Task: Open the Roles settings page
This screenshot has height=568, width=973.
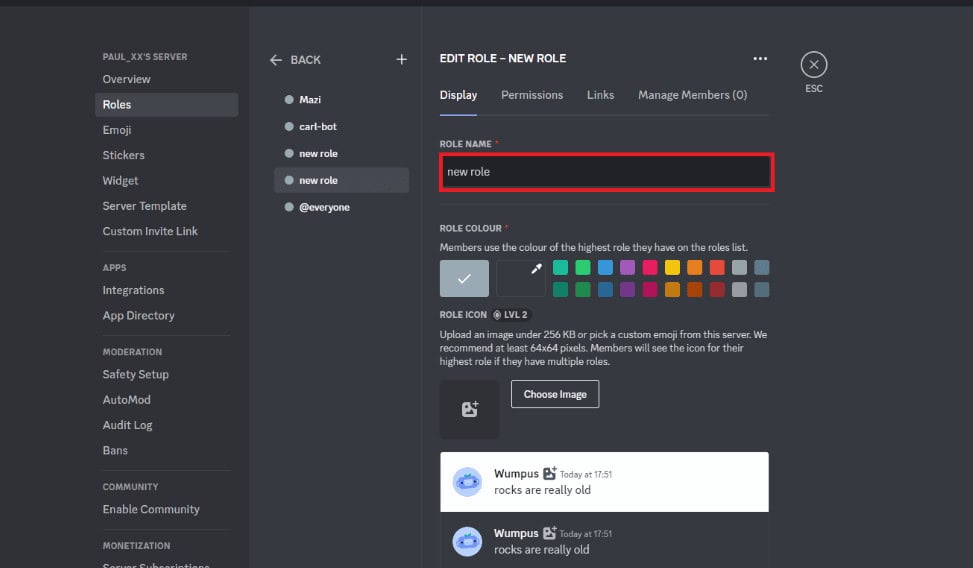Action: 166,105
